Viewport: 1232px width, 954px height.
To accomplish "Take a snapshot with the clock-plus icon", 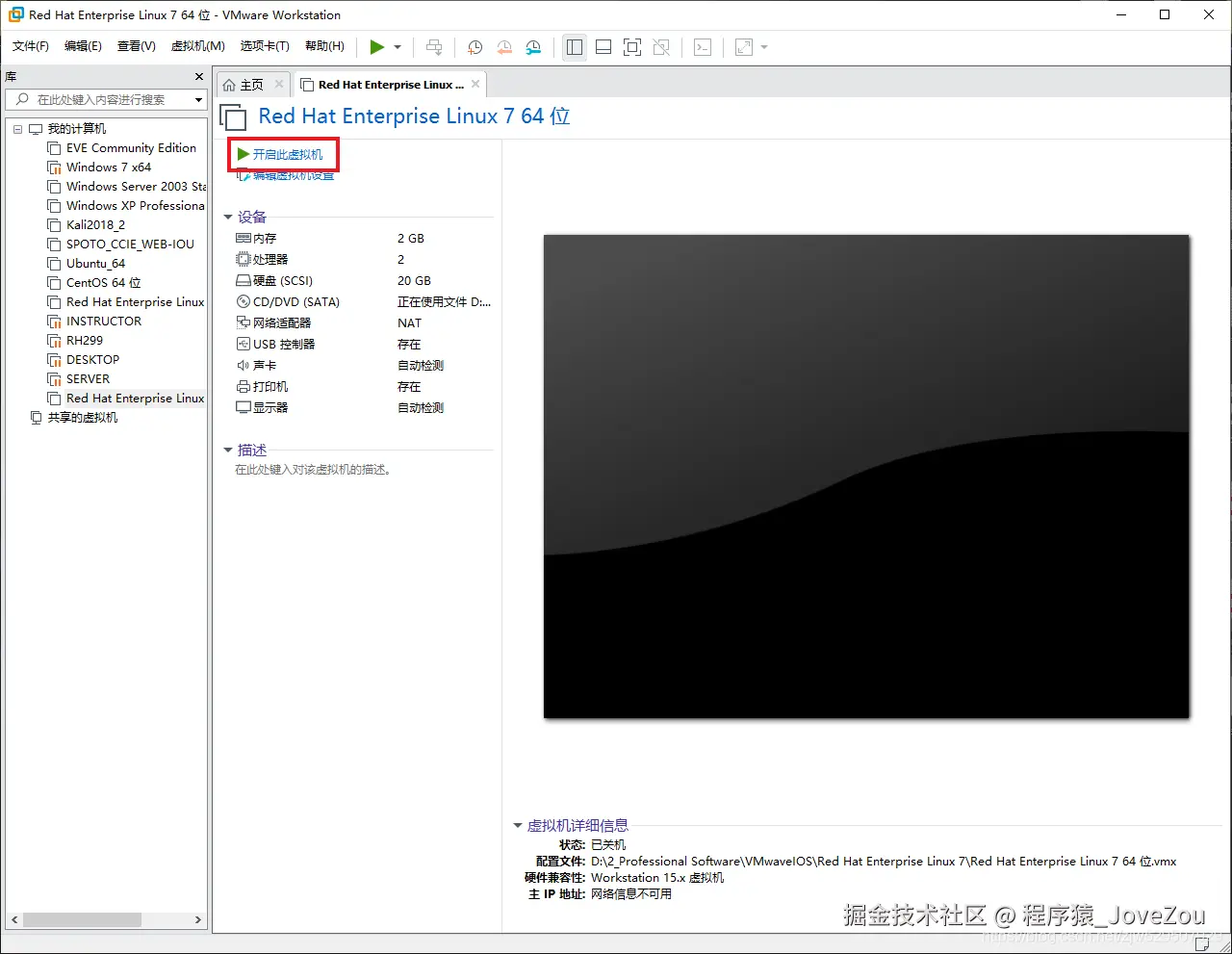I will (x=475, y=47).
